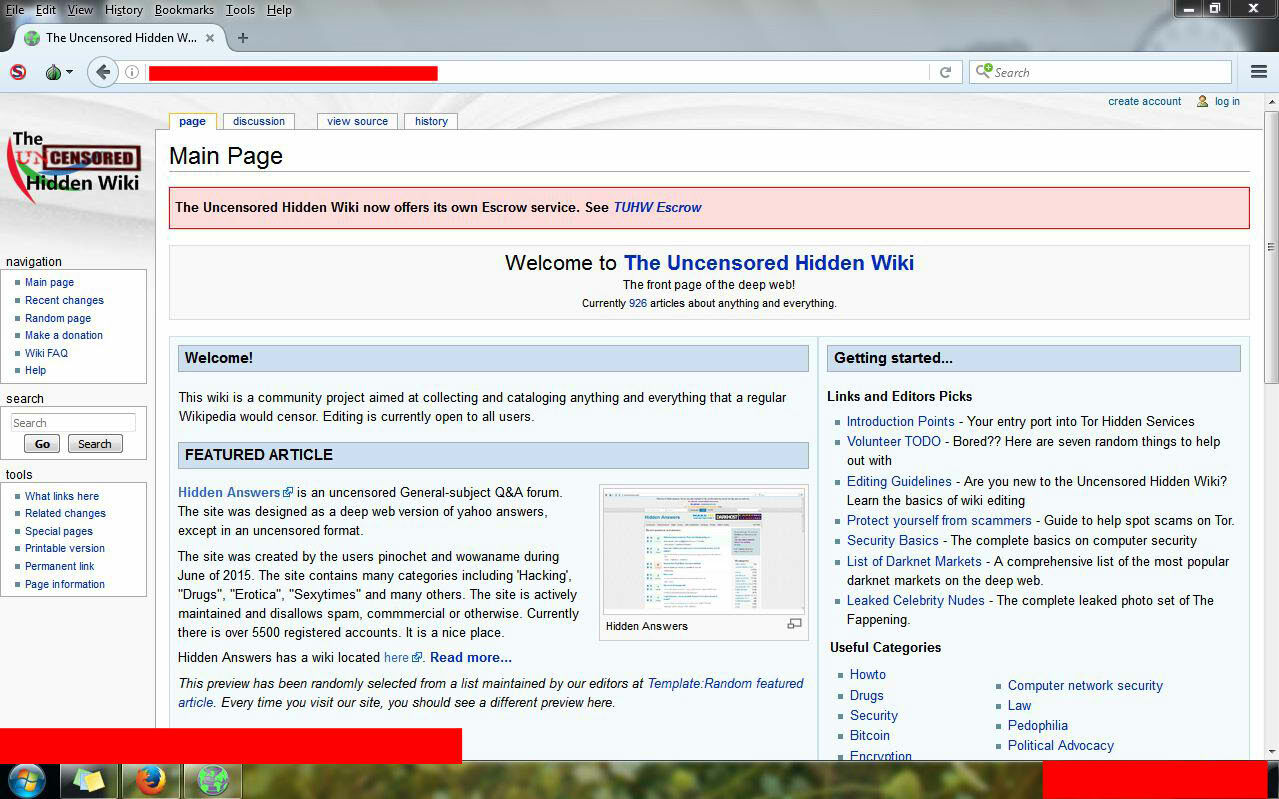Open the wiki history tab
The width and height of the screenshot is (1279, 799).
tap(431, 121)
